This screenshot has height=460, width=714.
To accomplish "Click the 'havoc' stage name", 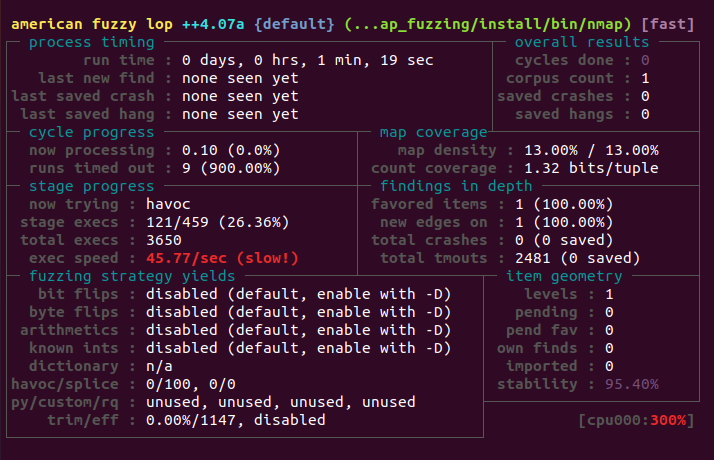I will 168,204.
